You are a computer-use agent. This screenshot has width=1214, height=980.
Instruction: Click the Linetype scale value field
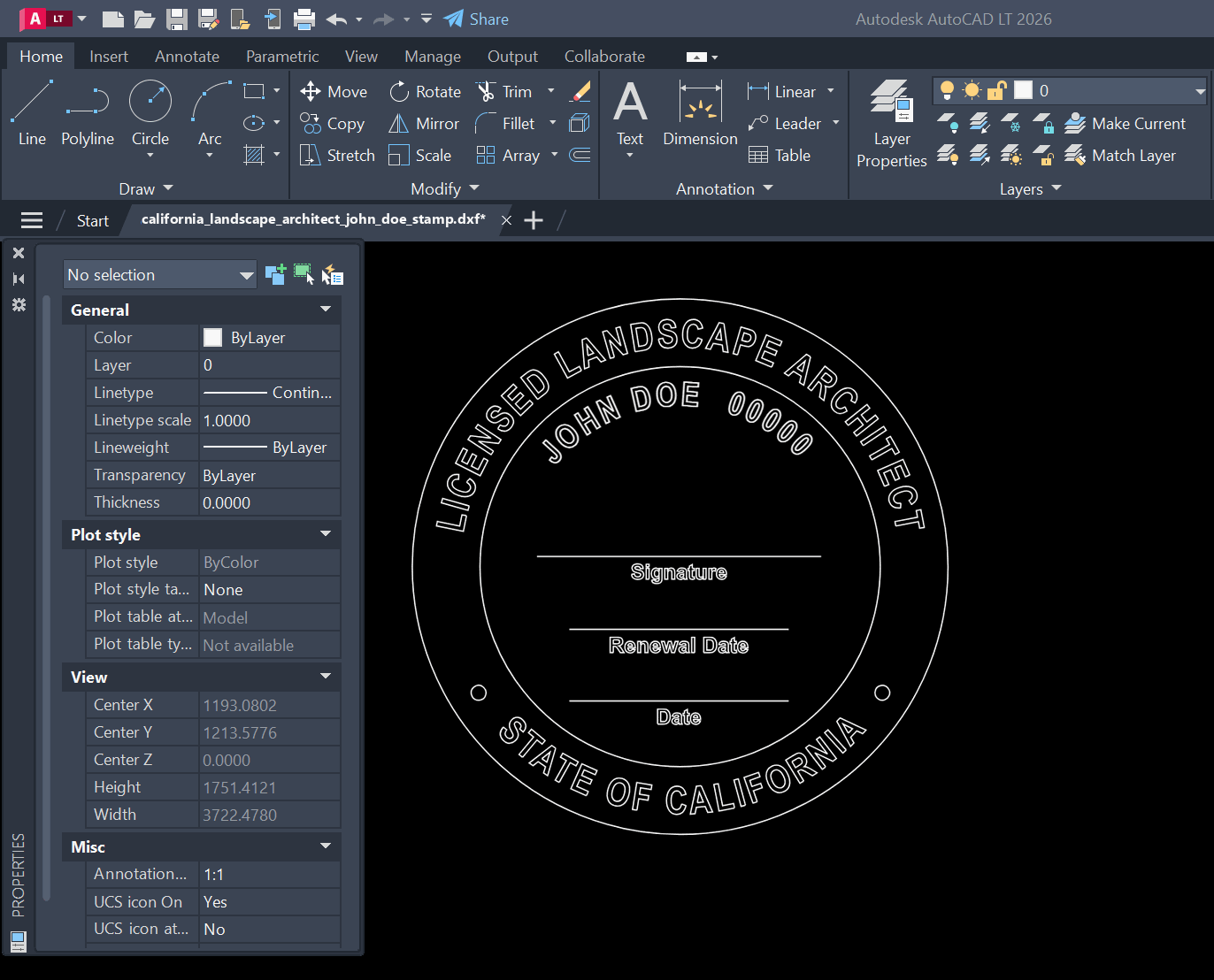pyautogui.click(x=269, y=420)
